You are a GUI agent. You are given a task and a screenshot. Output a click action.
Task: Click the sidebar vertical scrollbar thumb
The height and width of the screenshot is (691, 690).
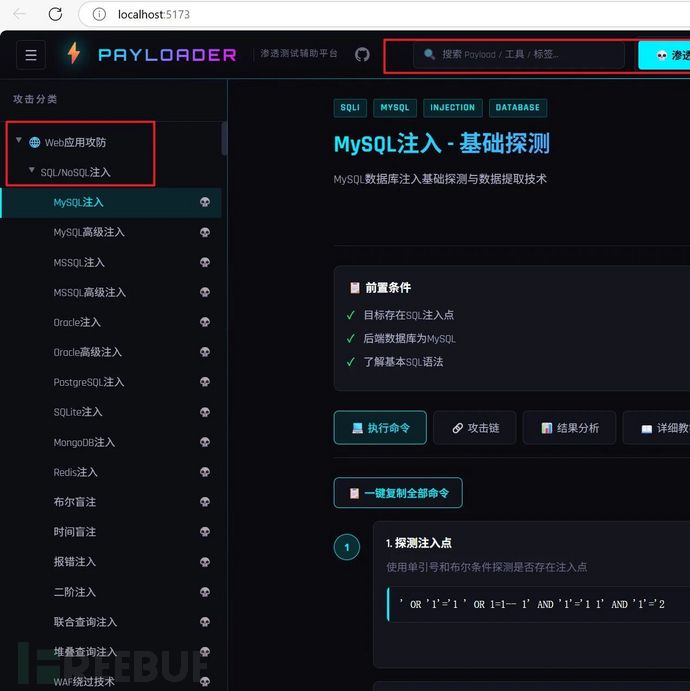[x=224, y=138]
